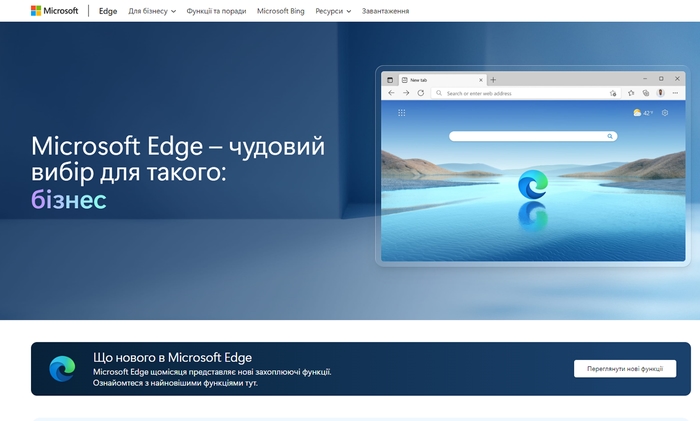Go to the Microsoft Bing nav link
The image size is (700, 421).
point(280,11)
